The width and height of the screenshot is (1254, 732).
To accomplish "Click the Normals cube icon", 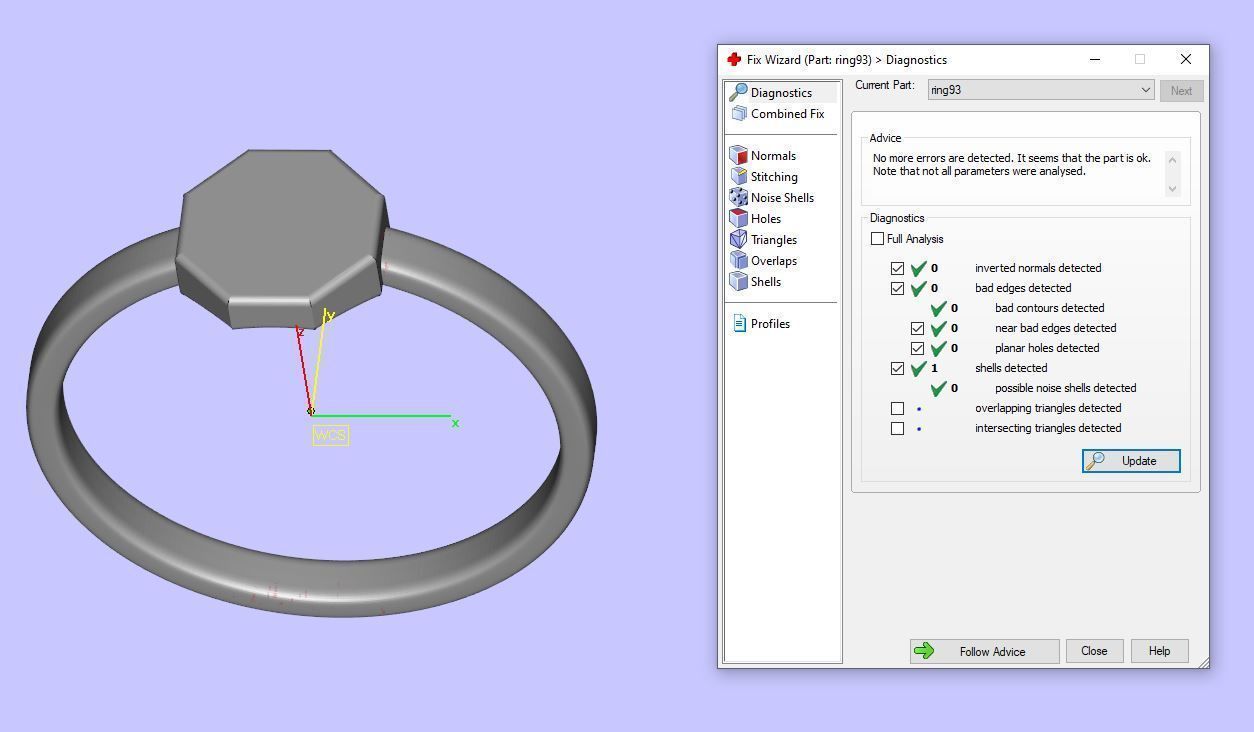I will pos(739,155).
